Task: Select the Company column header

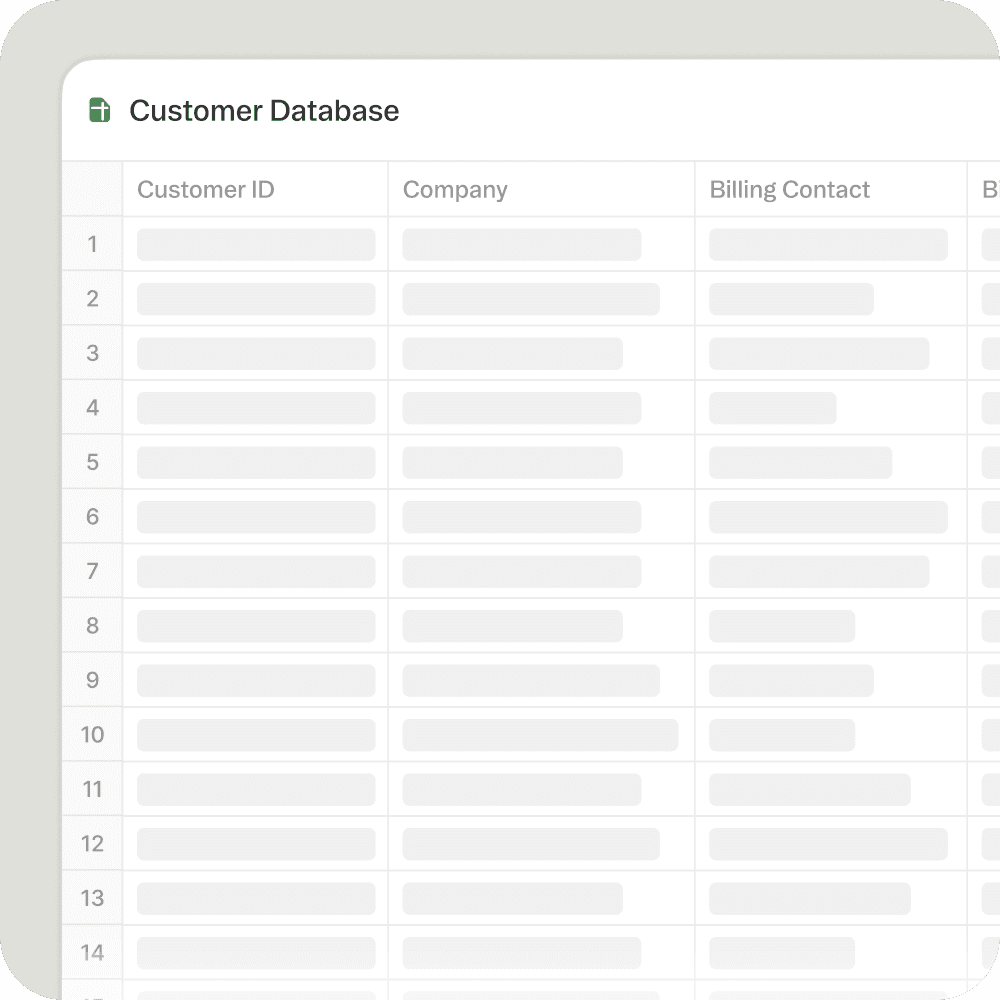Action: pos(541,190)
